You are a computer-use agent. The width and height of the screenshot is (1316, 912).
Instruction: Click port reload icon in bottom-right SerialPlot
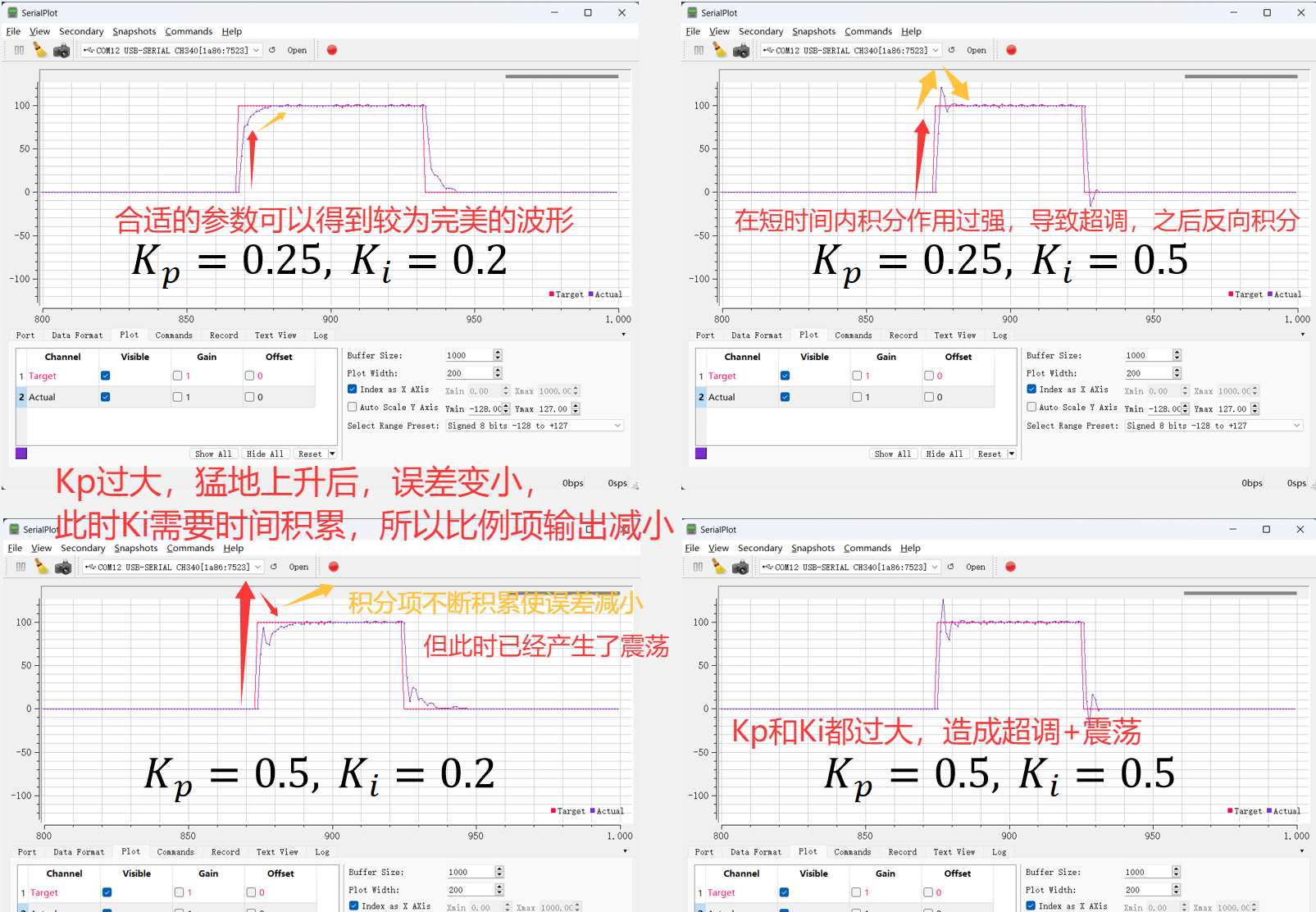tap(950, 567)
